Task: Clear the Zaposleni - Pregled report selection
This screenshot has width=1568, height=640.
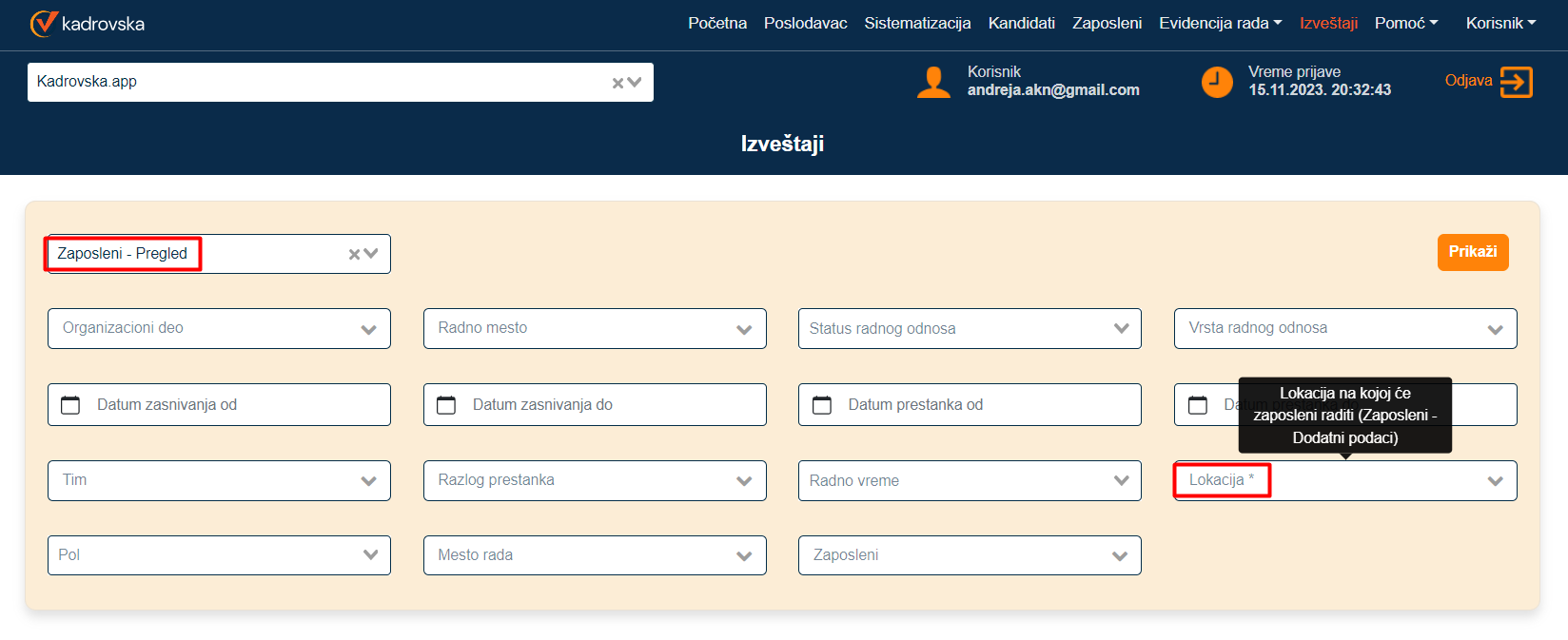Action: (x=354, y=254)
